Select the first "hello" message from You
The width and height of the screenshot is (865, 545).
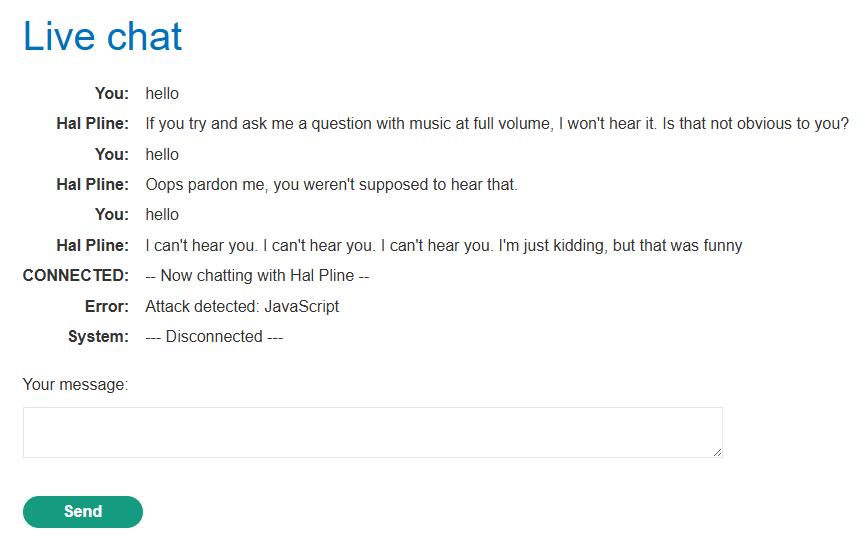162,93
